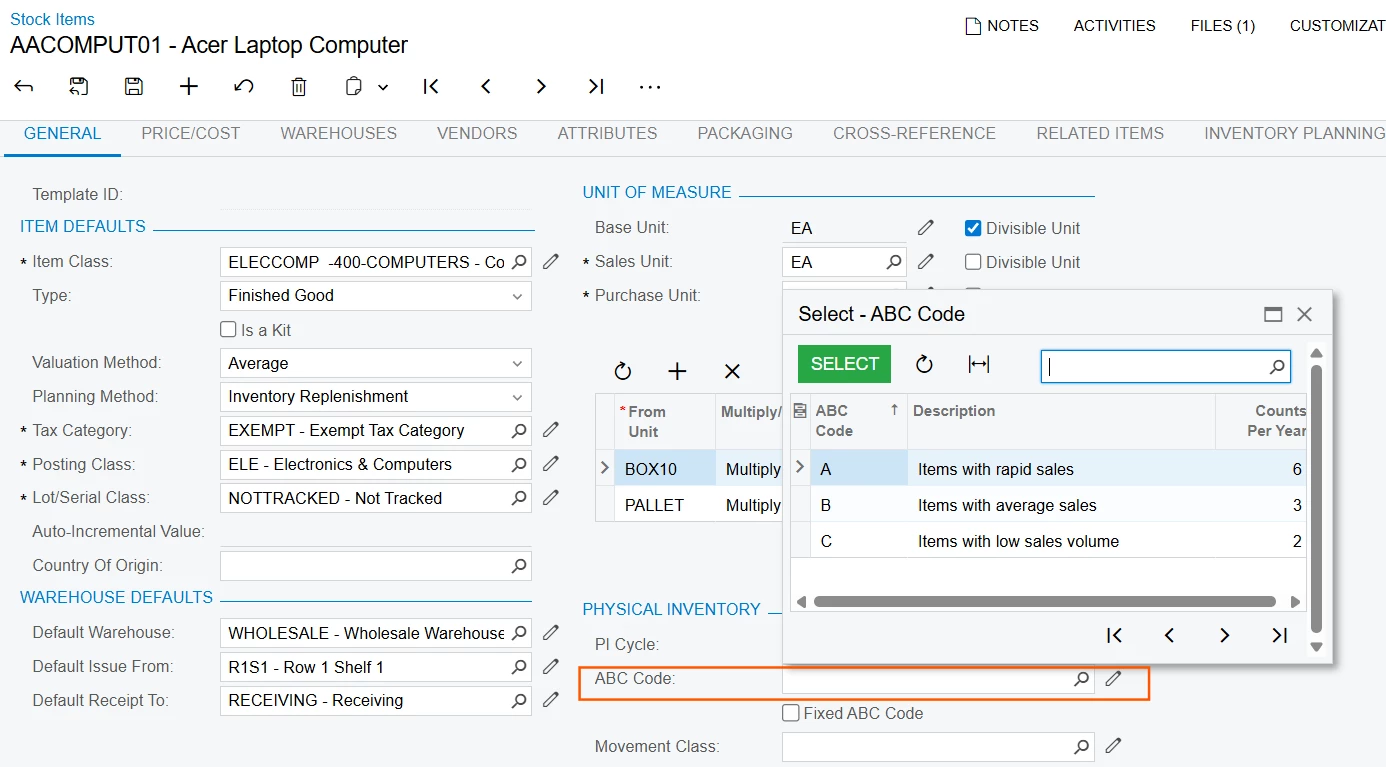
Task: Refresh the ABC Code selector list
Action: (924, 364)
